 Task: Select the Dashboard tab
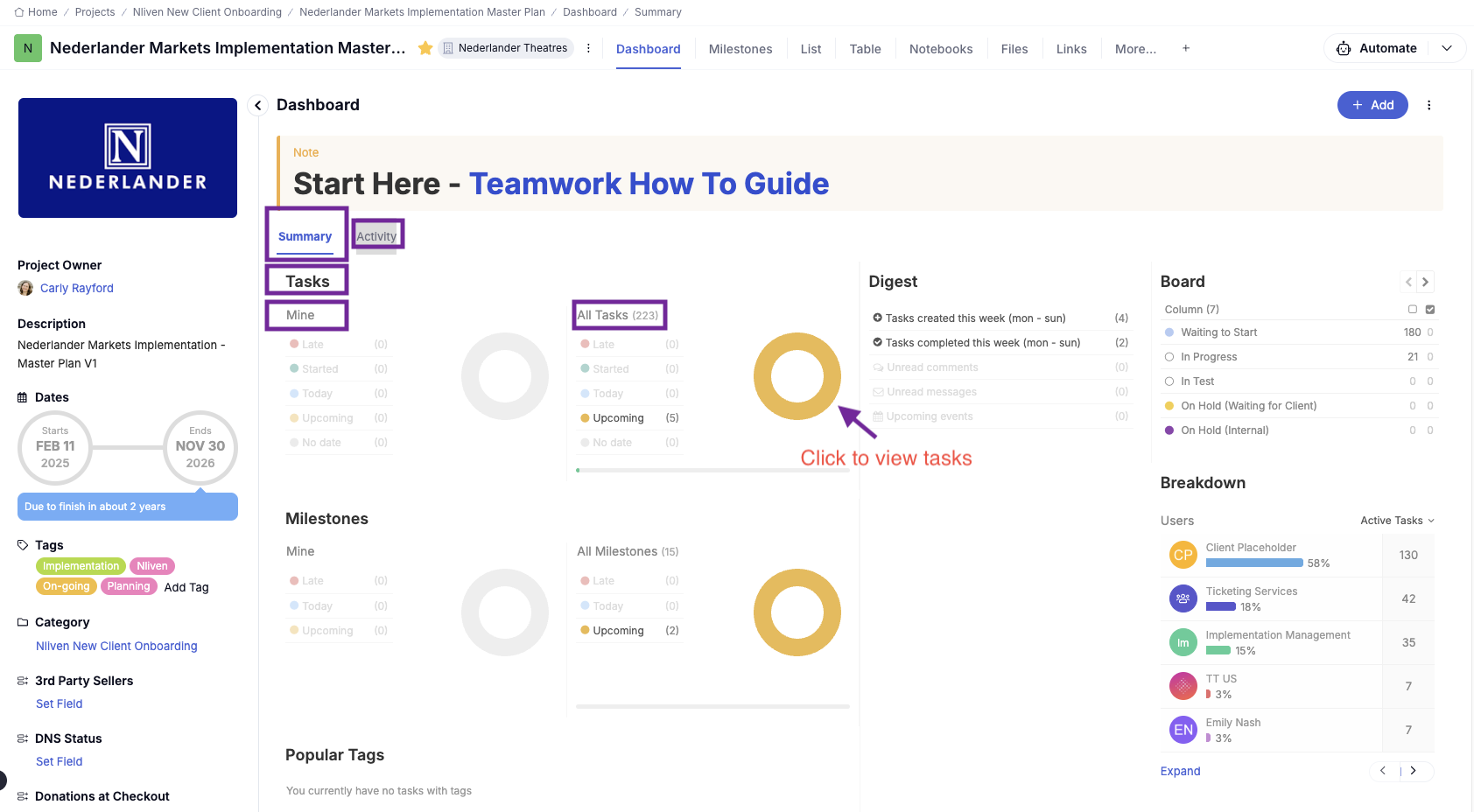(x=648, y=49)
